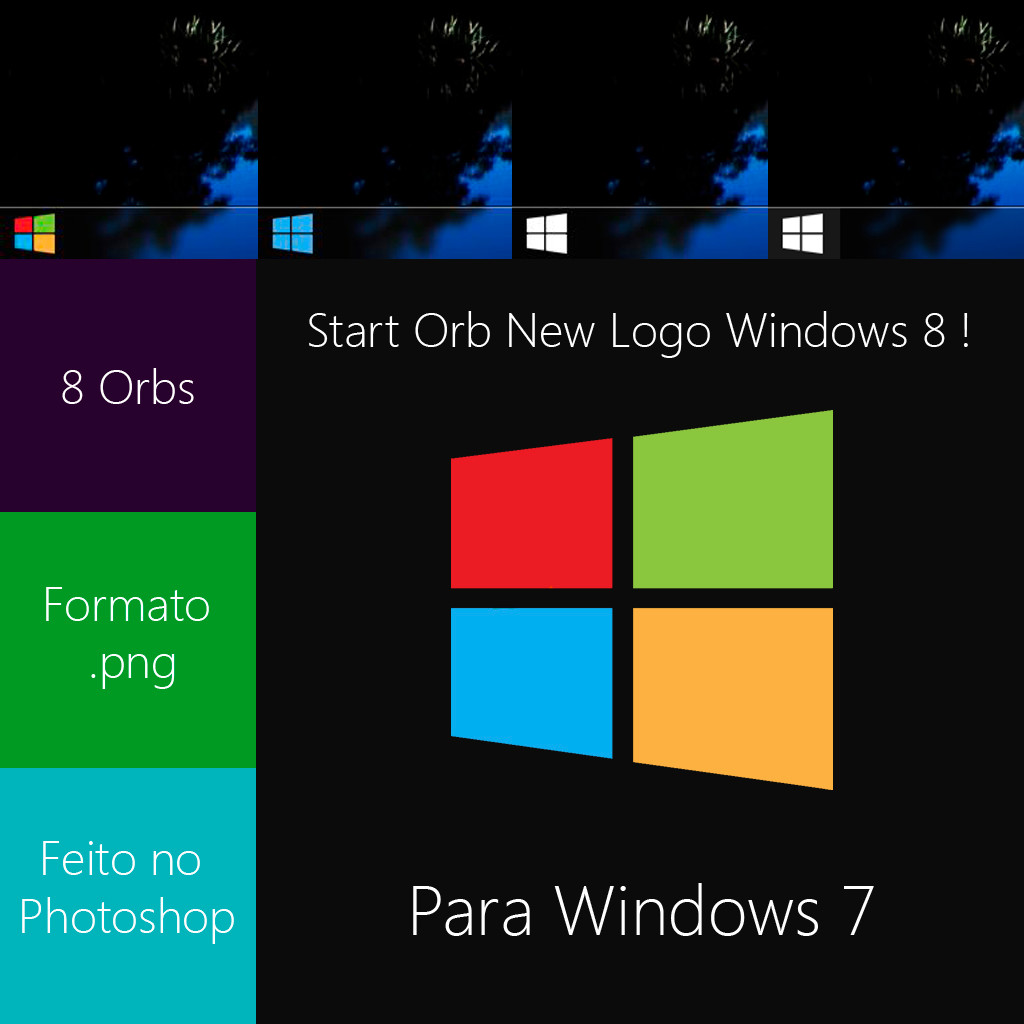Click the 'Start Orb New Logo Windows 8 !' title

click(x=639, y=332)
